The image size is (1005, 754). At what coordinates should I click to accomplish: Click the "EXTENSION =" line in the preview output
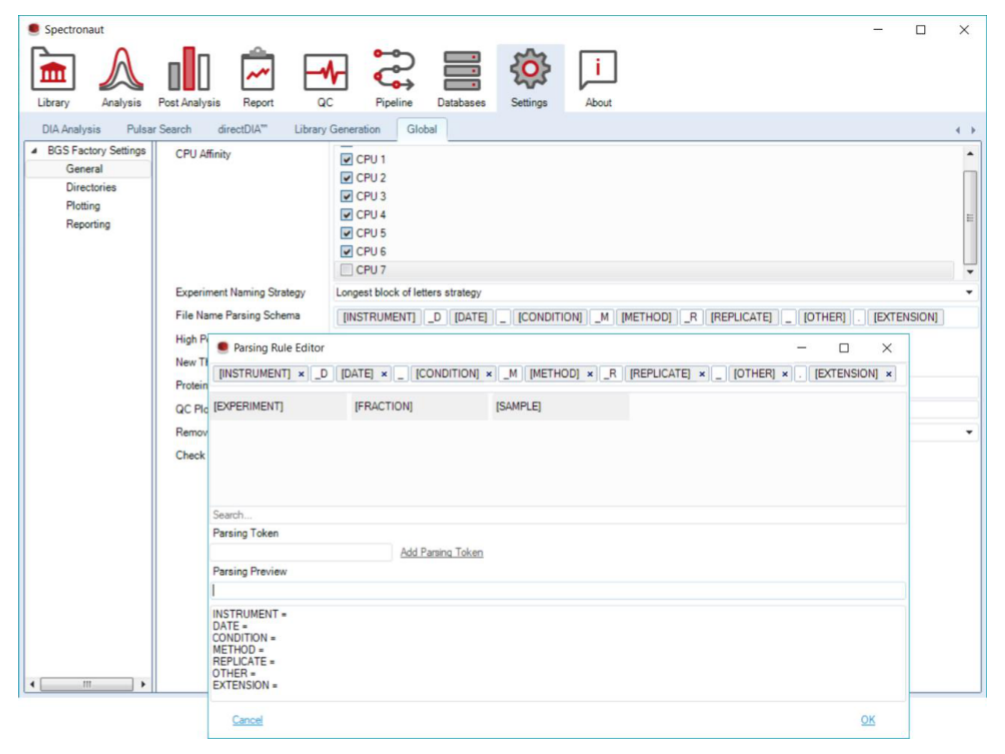(x=245, y=685)
